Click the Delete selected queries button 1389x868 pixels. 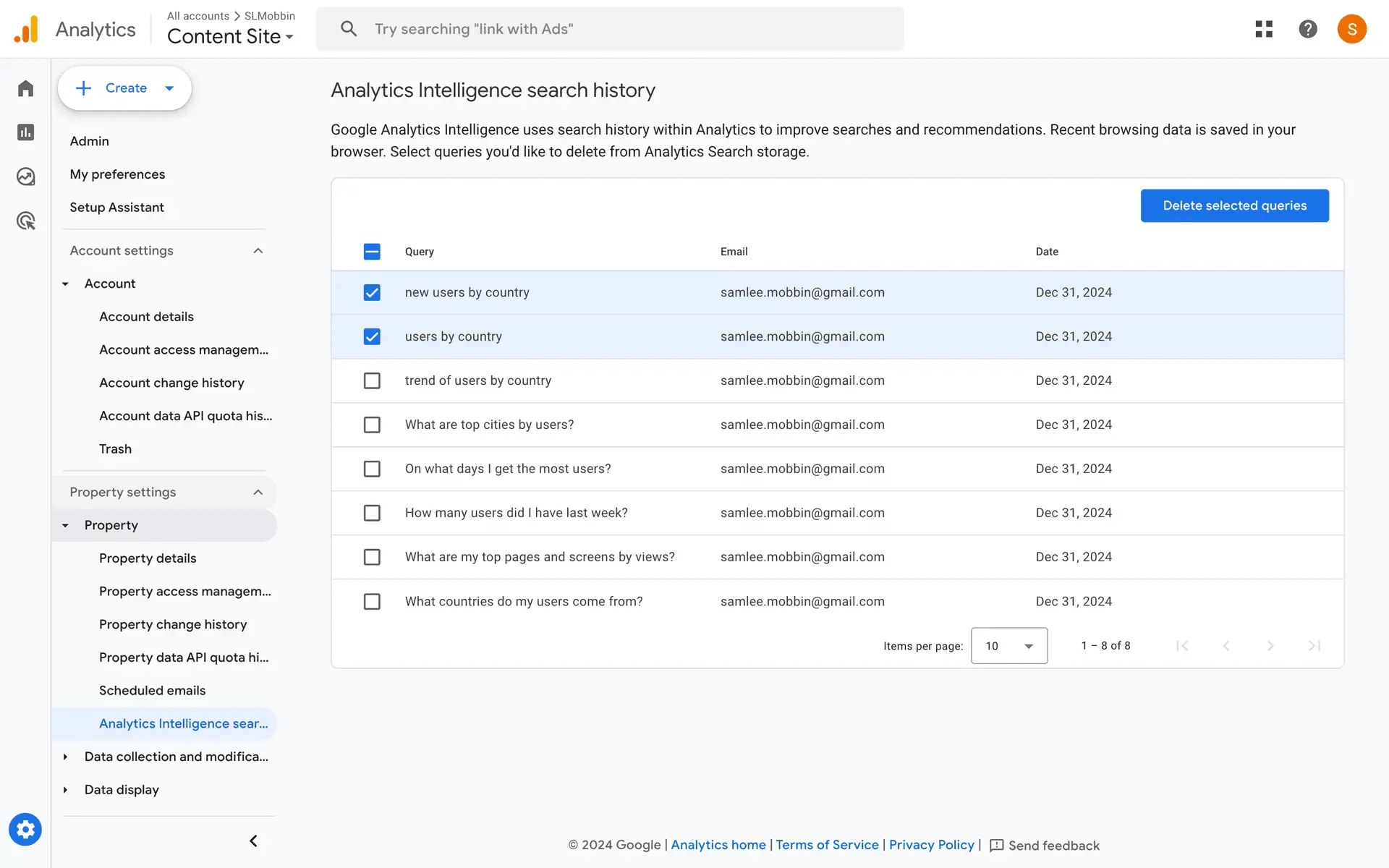(x=1234, y=205)
